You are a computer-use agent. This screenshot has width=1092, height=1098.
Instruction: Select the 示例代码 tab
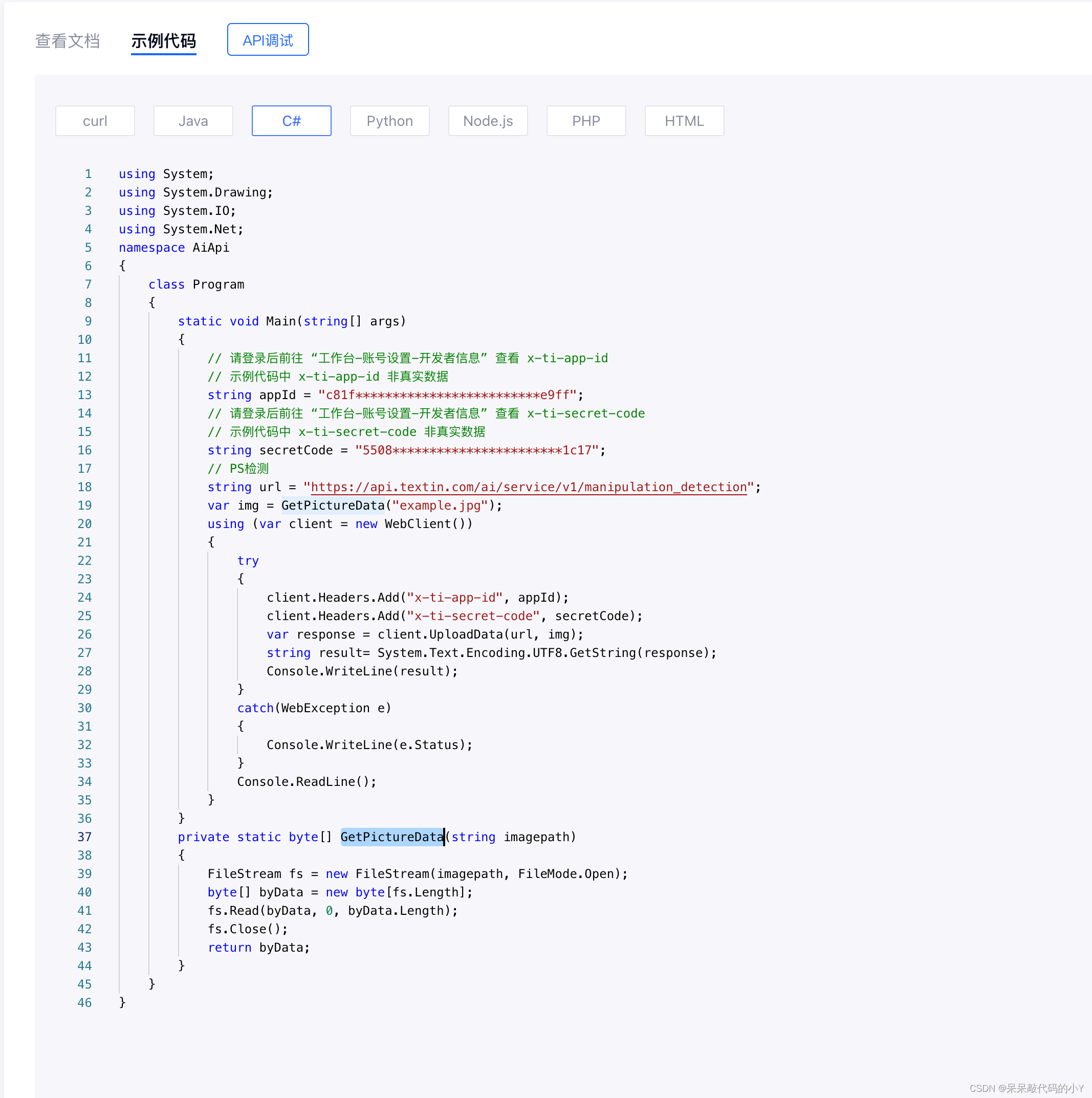164,40
